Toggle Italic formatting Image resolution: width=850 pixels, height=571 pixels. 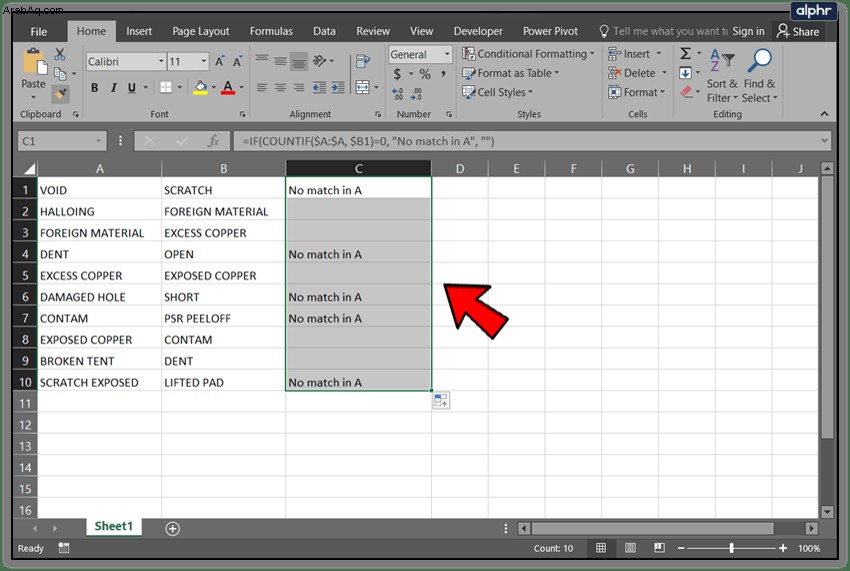point(113,87)
